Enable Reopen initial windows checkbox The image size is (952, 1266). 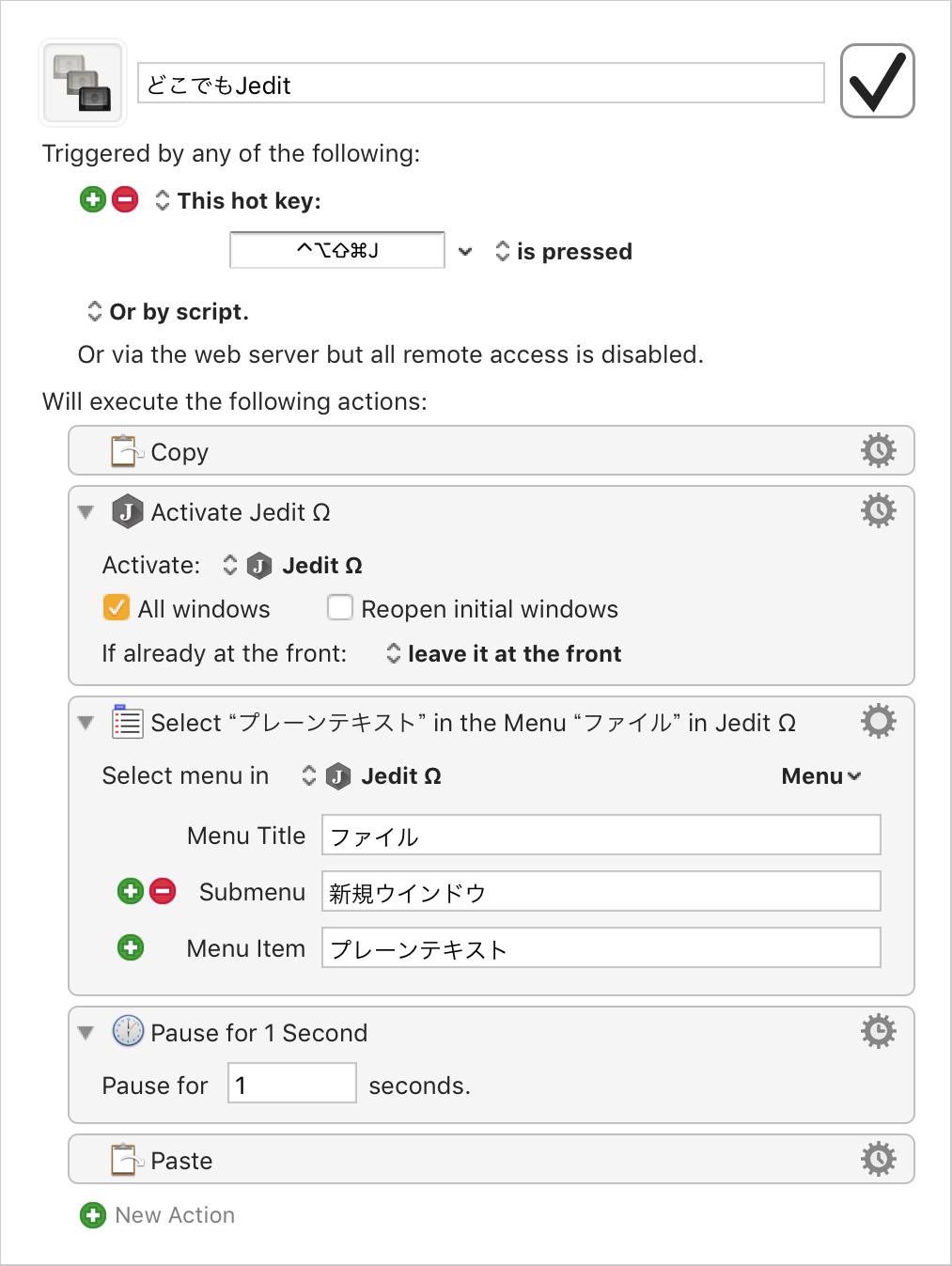[x=339, y=607]
